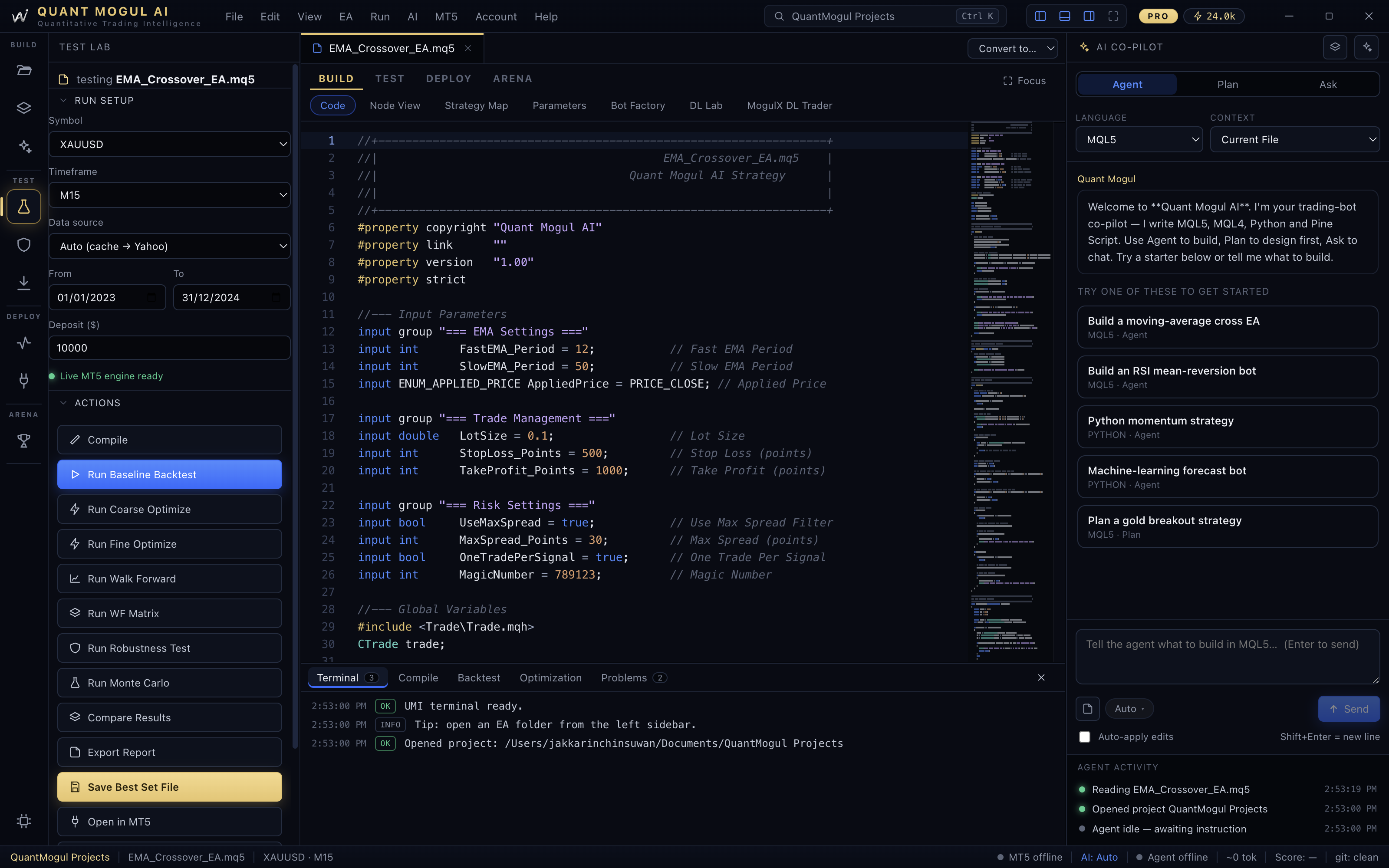Viewport: 1389px width, 868px height.
Task: Open the Symbol XAUUSD dropdown
Action: [x=169, y=144]
